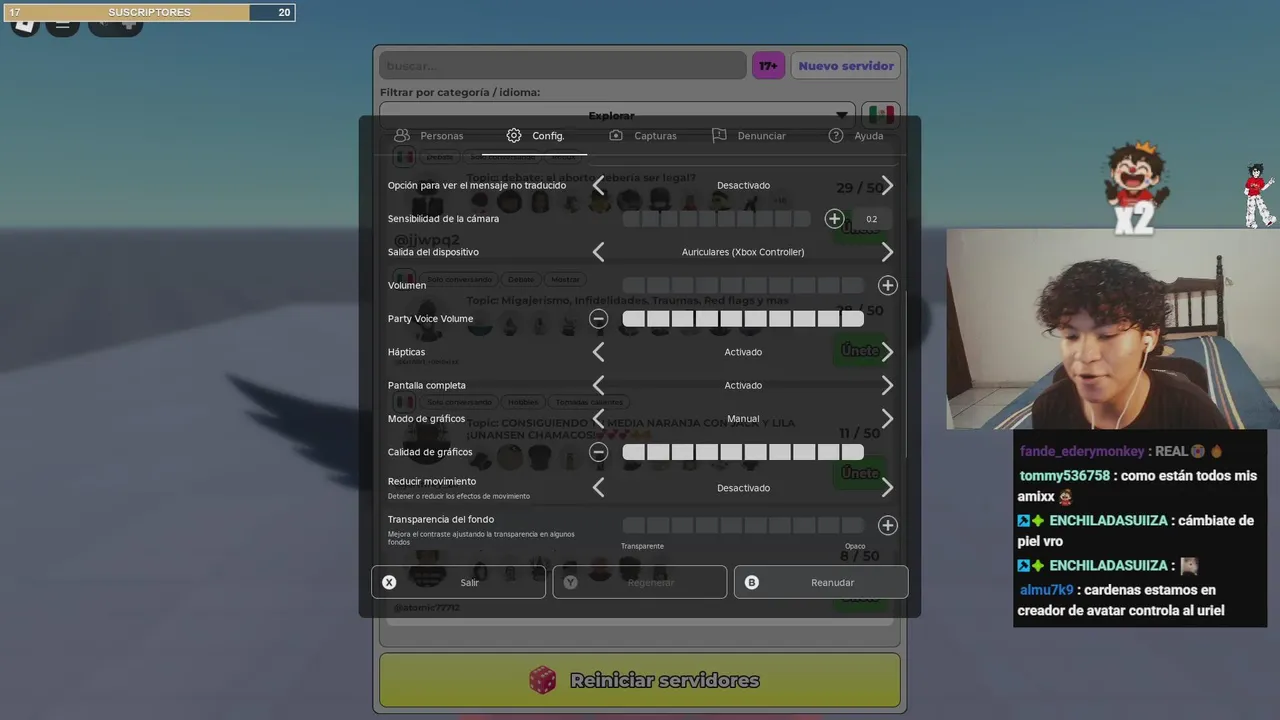Toggle Pantalla completa with right arrow
1280x720 pixels.
coord(887,385)
